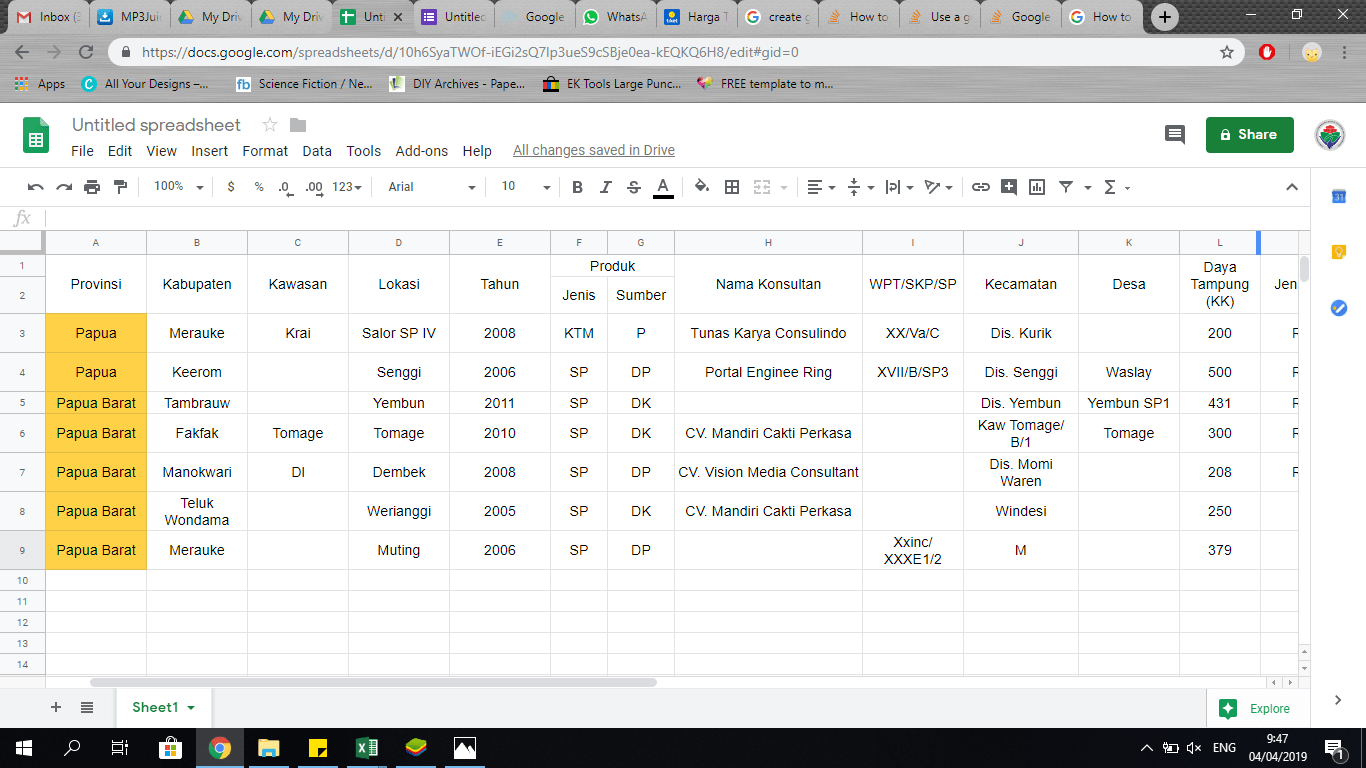
Task: Star the Untitled spreadsheet
Action: coord(269,125)
